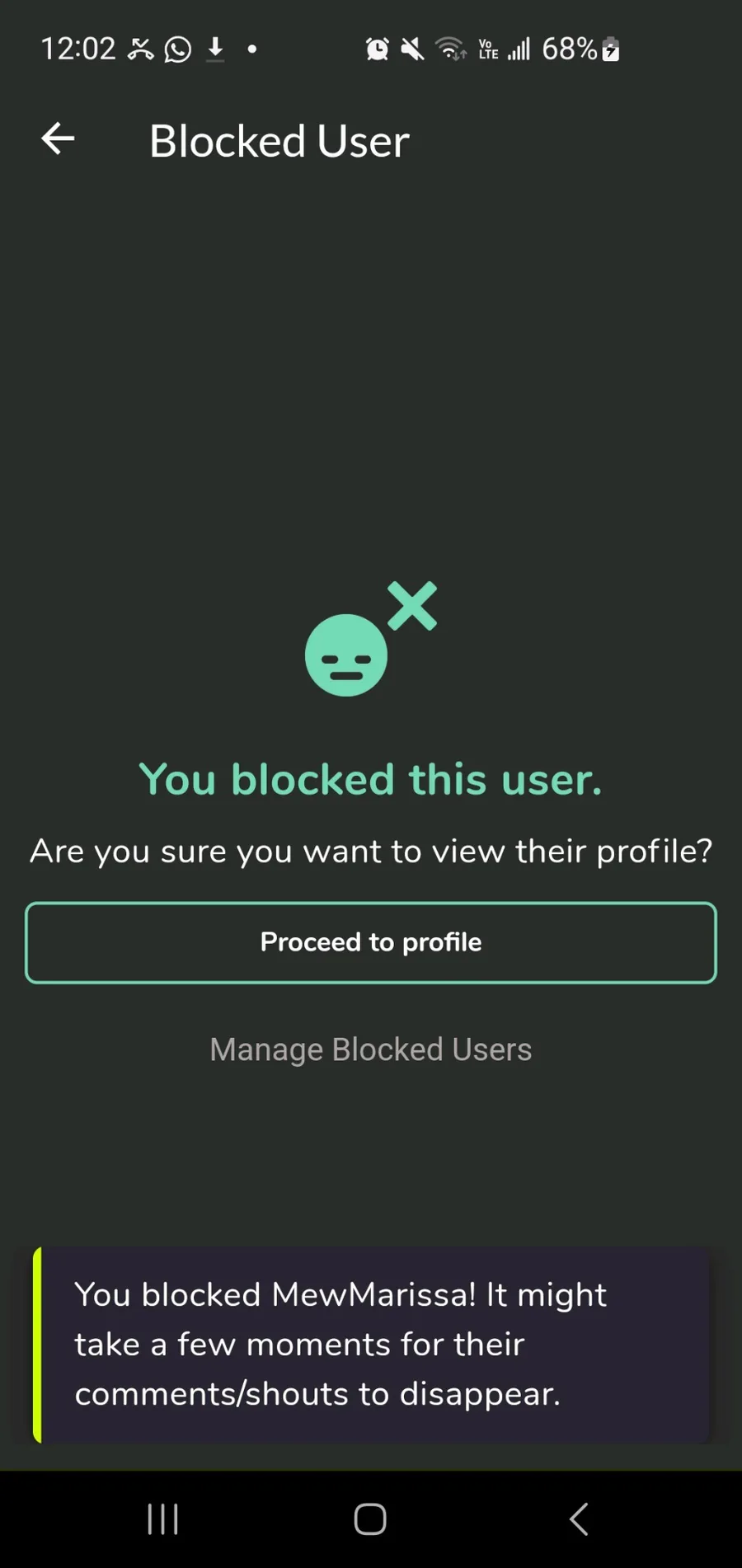This screenshot has width=742, height=1568.
Task: Tap the MewMarissa blocked notification toast
Action: 371,1345
